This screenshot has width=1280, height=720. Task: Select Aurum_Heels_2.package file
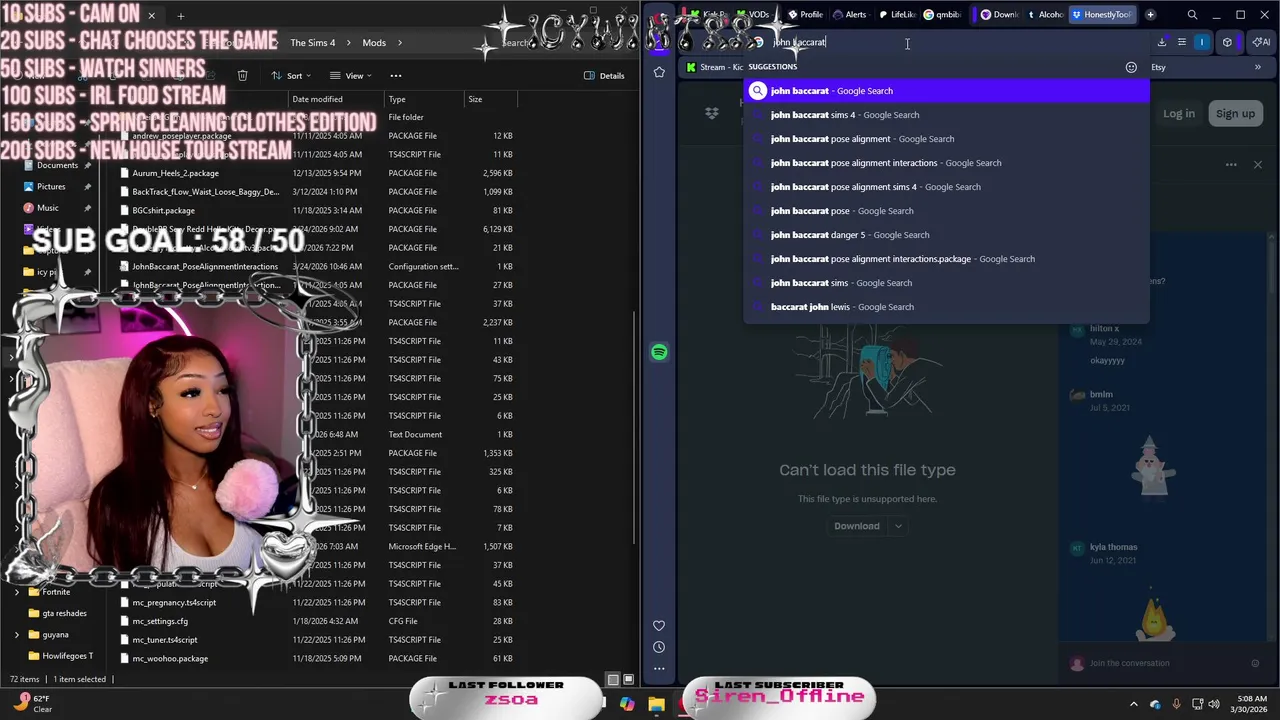[x=176, y=173]
